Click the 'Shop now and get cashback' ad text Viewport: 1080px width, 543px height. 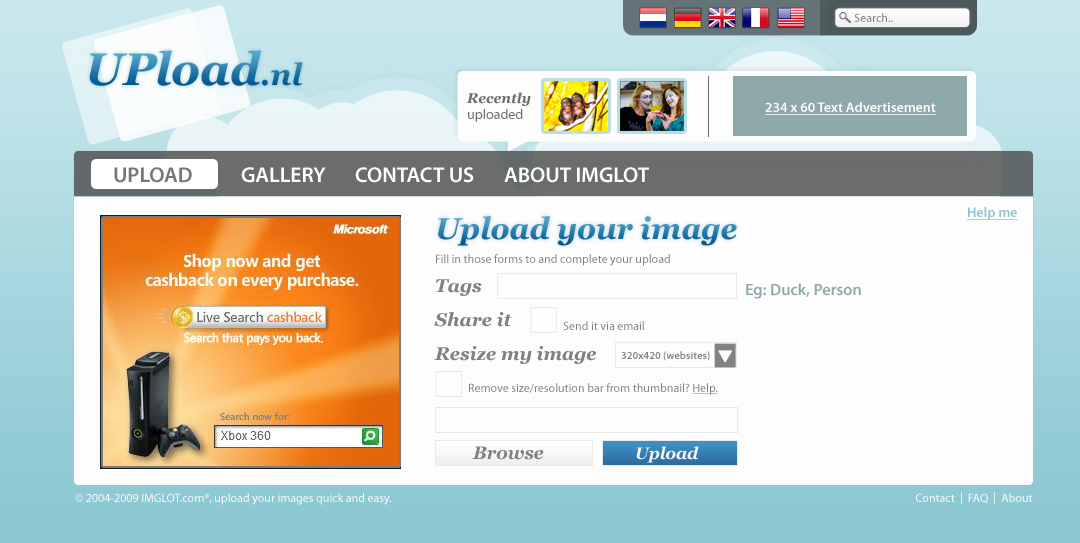(251, 271)
